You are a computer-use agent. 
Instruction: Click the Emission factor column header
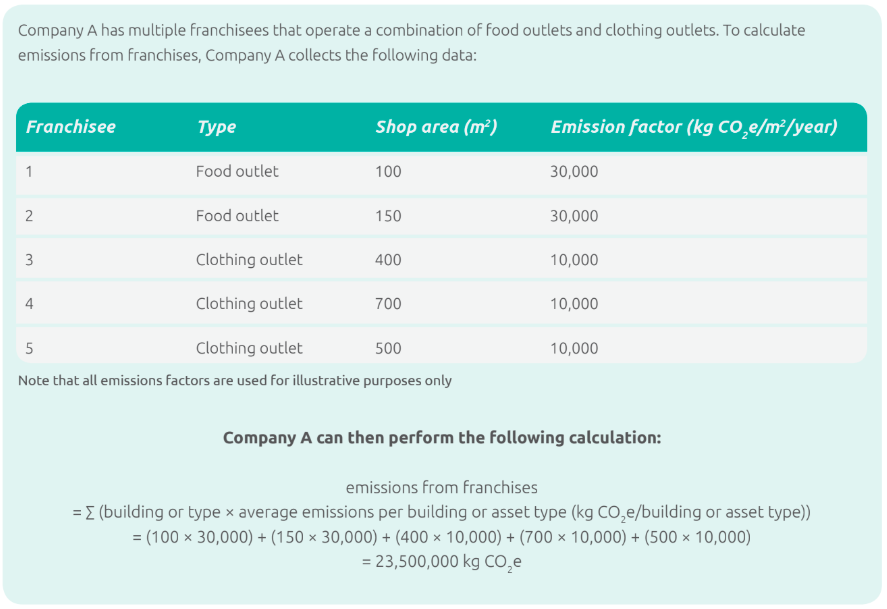point(693,127)
